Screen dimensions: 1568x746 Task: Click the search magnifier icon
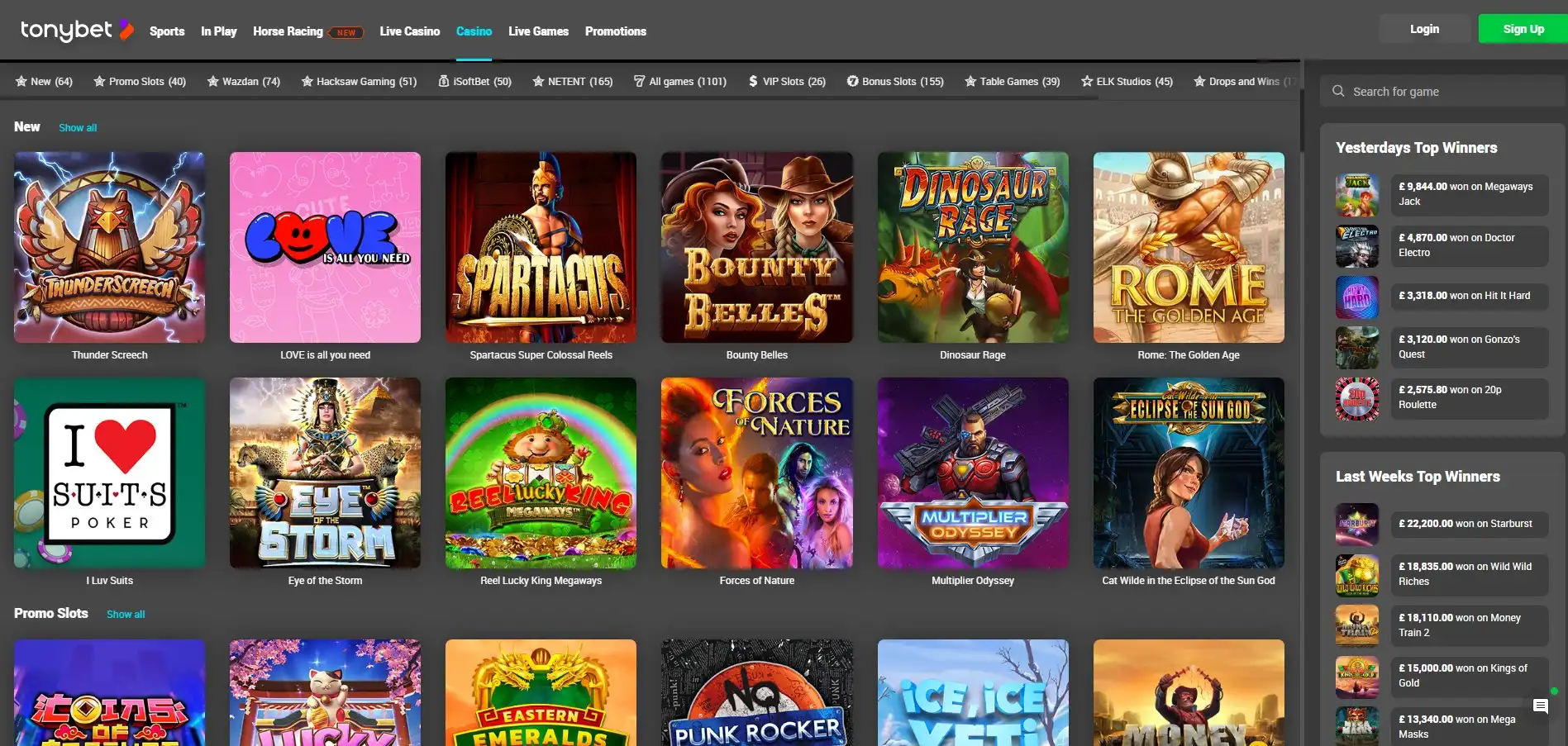(x=1338, y=91)
